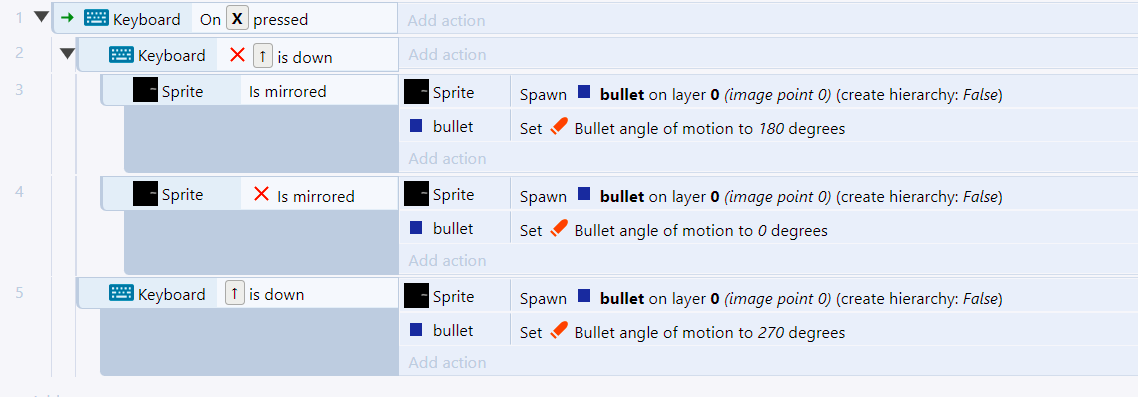This screenshot has width=1138, height=397.
Task: Click the red X on the inverted Is mirrored condition
Action: point(262,194)
